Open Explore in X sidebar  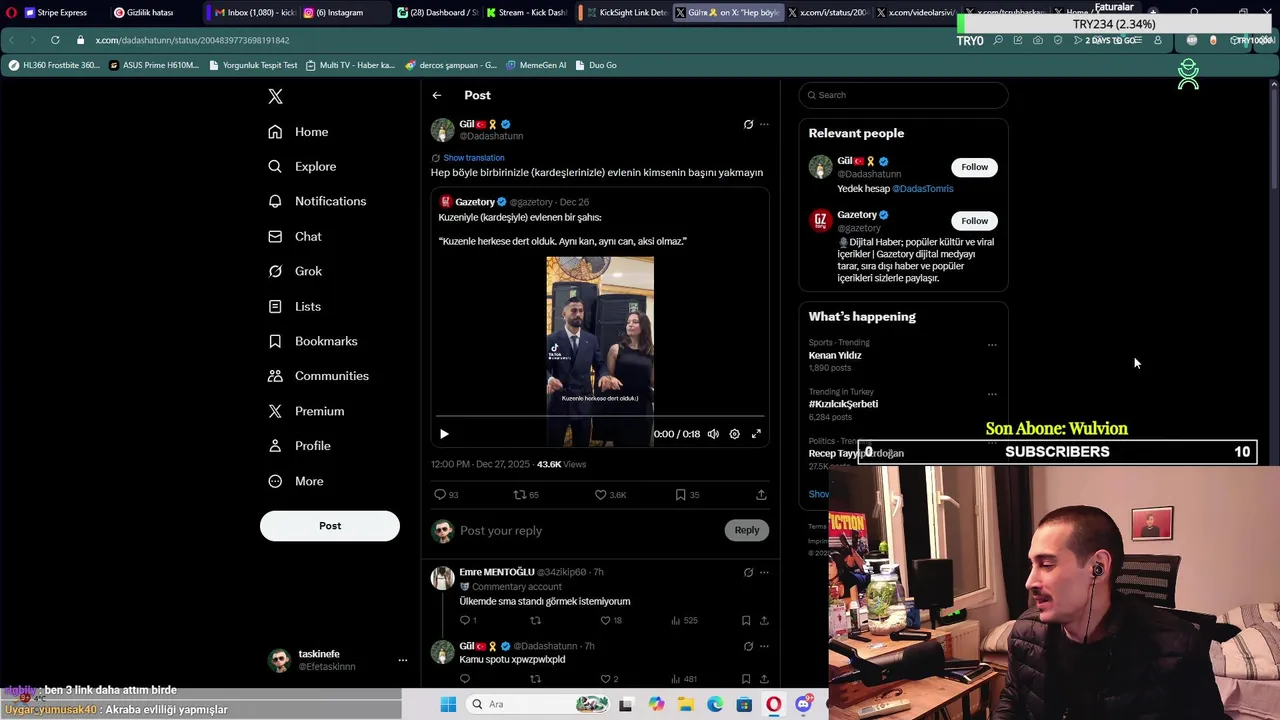coord(302,166)
